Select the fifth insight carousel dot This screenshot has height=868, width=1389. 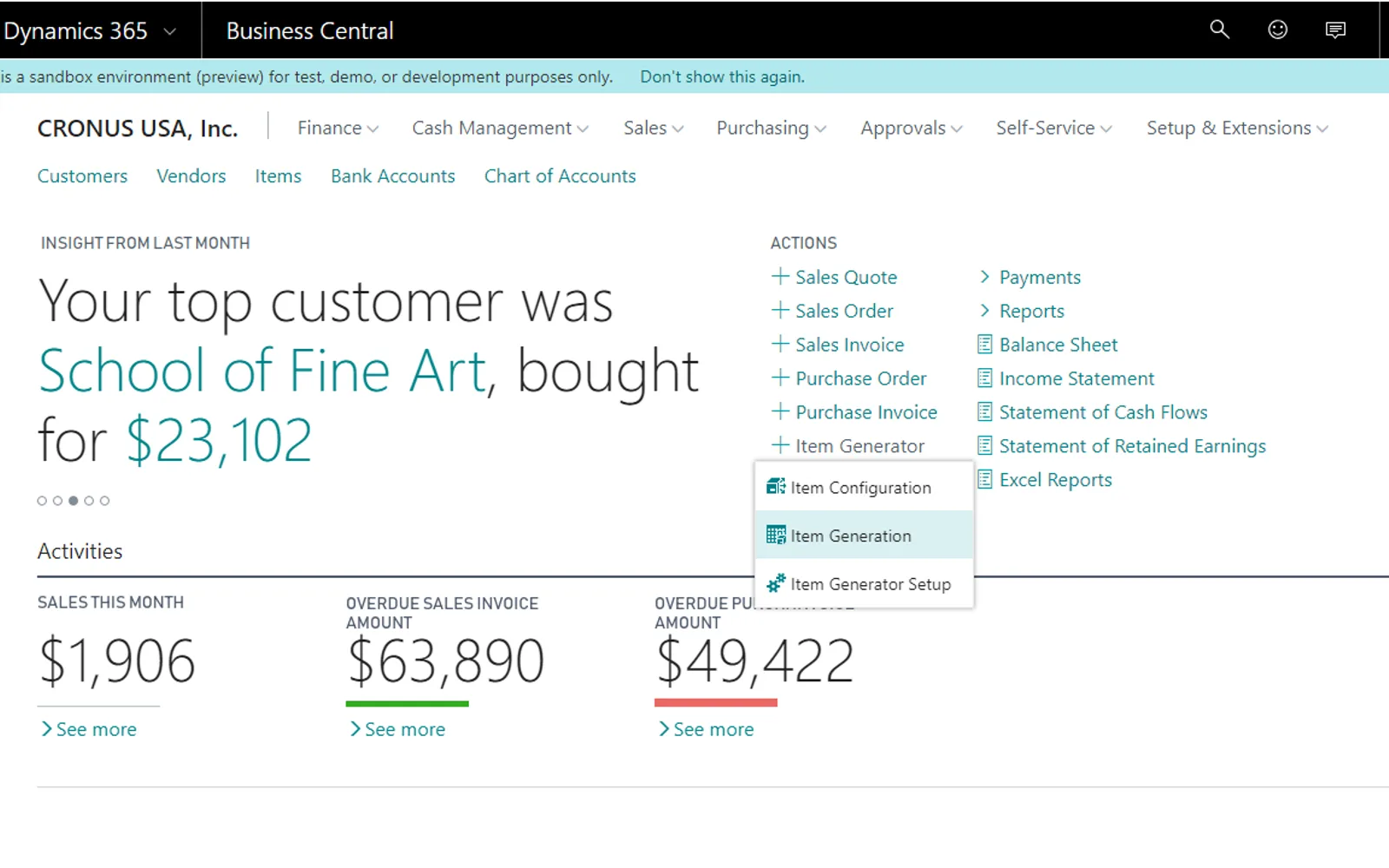[x=104, y=501]
